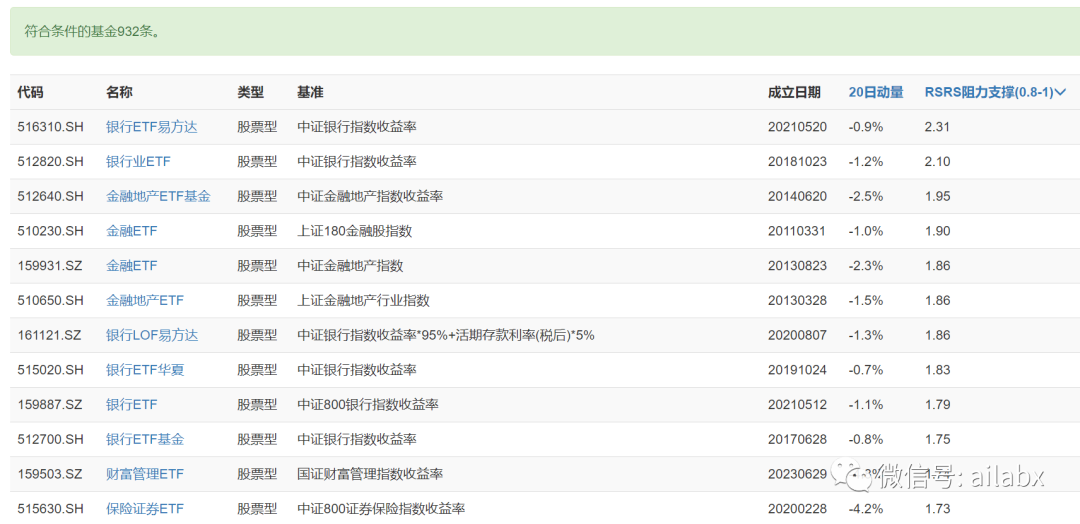The image size is (1080, 524).
Task: Click benchmark containing 活期存款利率(税后)*5%
Action: [x=446, y=335]
